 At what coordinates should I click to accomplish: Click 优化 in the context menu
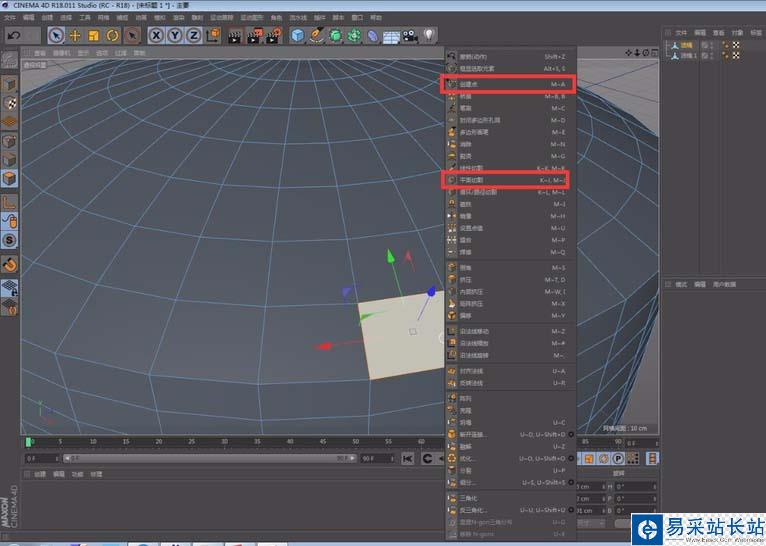tap(466, 457)
